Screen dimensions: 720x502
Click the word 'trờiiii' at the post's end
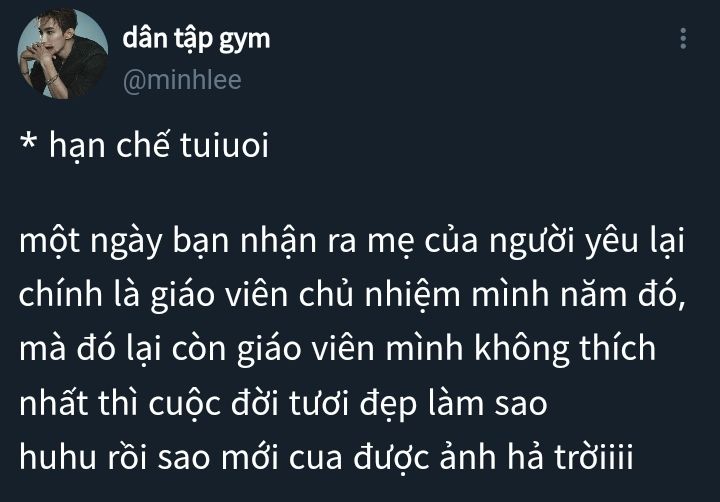[594, 457]
